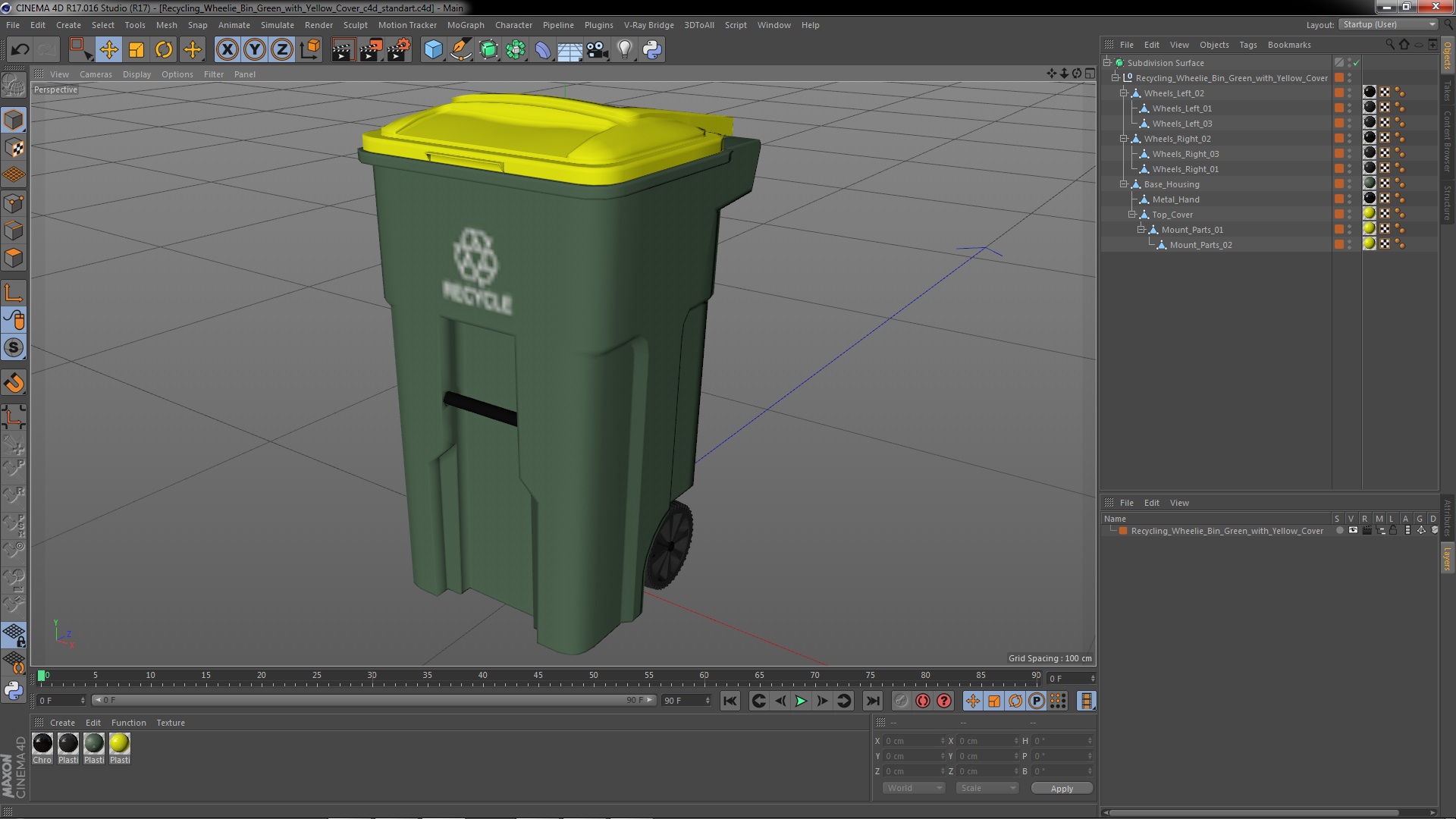
Task: Open the viewport Cameras menu
Action: (96, 74)
